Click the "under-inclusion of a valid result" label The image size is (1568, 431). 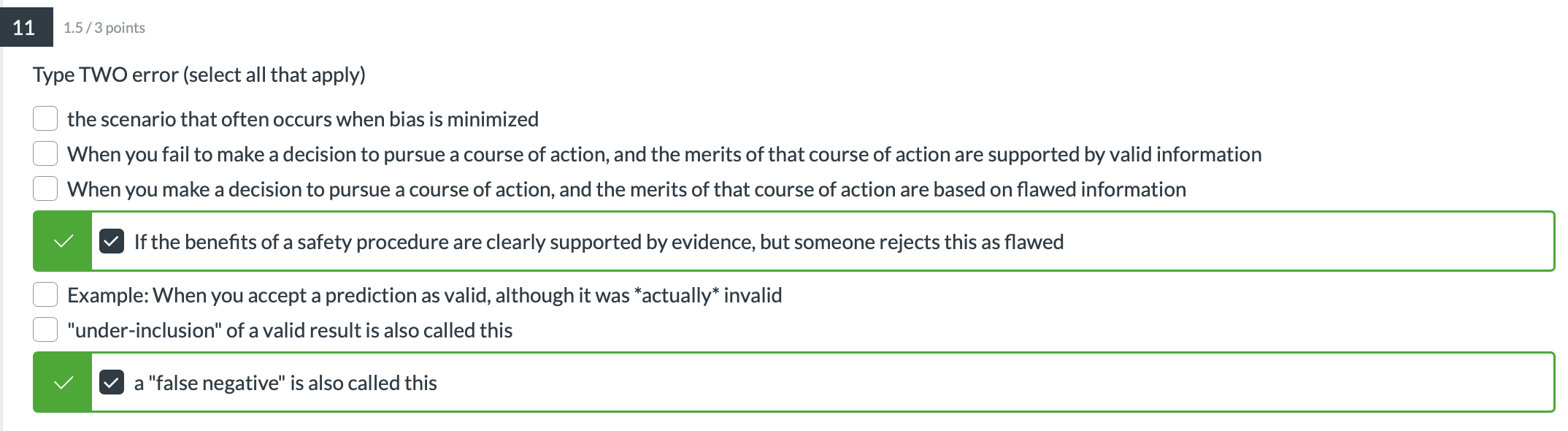(x=289, y=329)
